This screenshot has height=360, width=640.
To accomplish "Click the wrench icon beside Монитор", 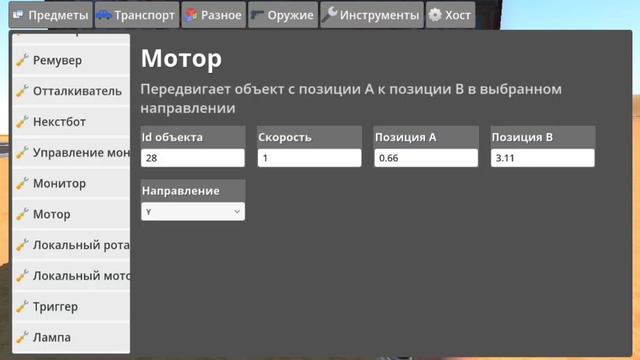I will (22, 183).
